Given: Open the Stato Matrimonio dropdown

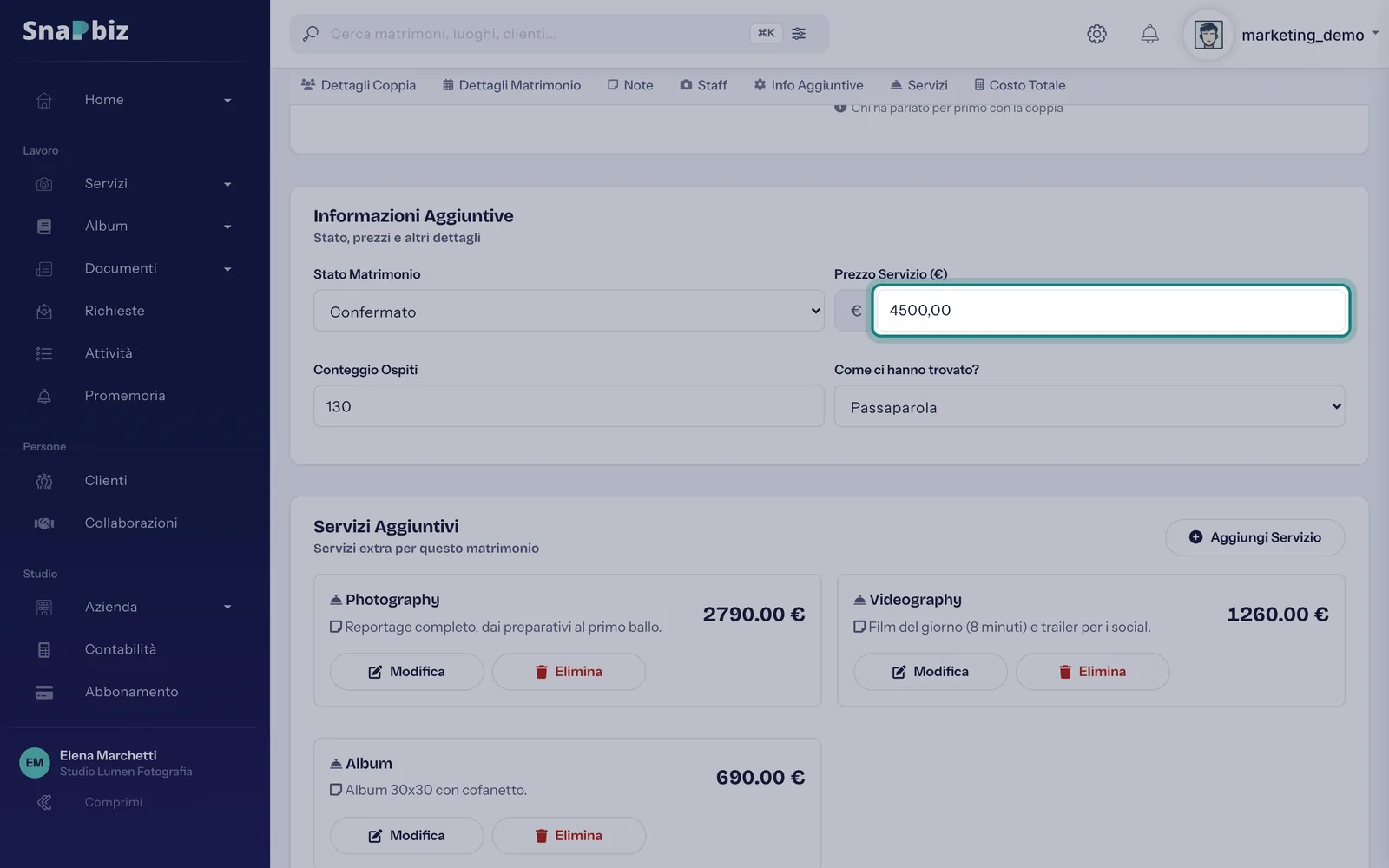Looking at the screenshot, I should click(569, 311).
